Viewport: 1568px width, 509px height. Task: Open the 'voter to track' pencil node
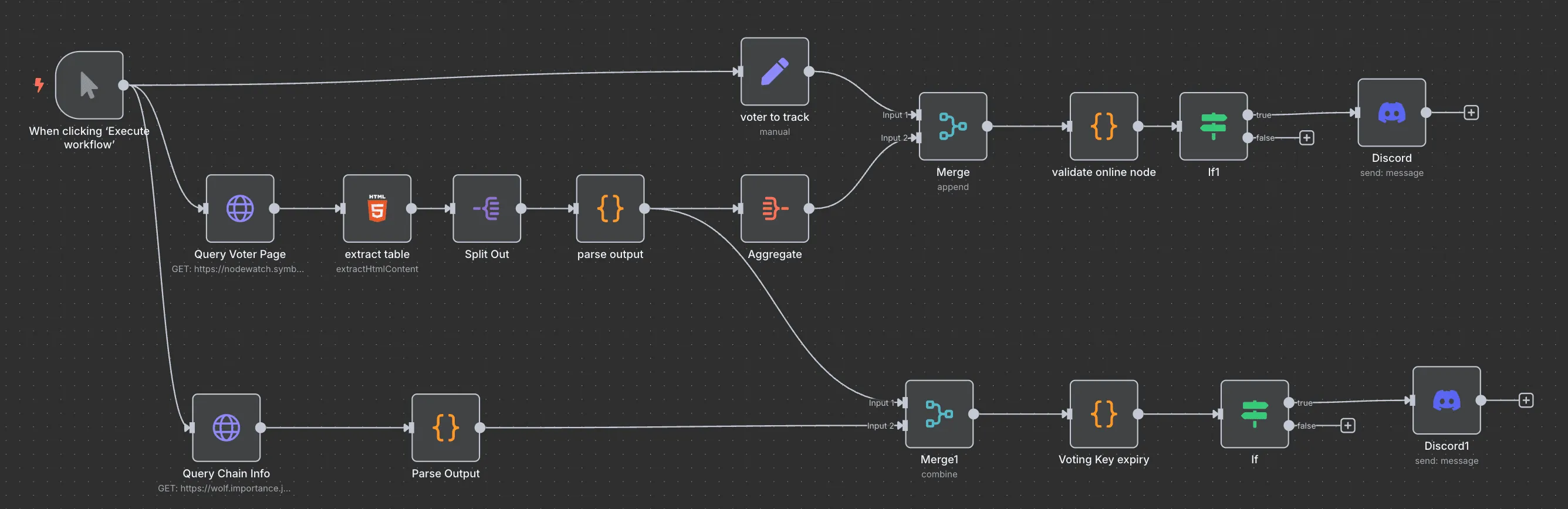pyautogui.click(x=774, y=72)
